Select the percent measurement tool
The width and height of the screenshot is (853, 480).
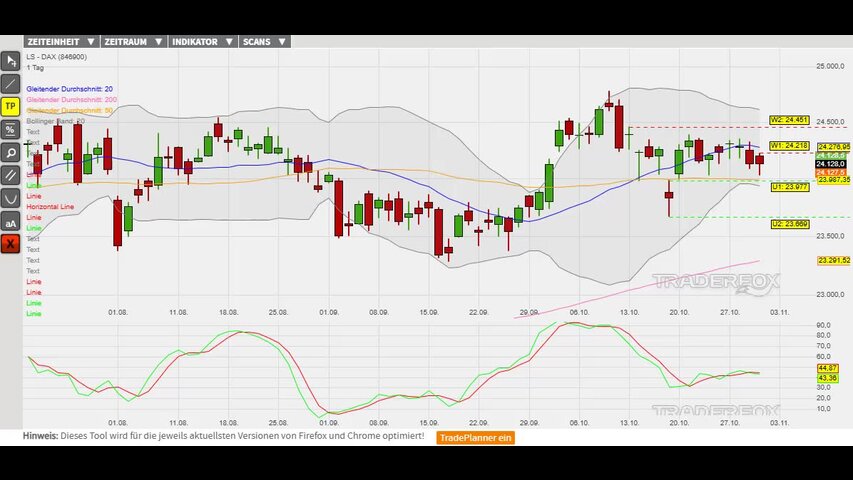click(x=11, y=130)
